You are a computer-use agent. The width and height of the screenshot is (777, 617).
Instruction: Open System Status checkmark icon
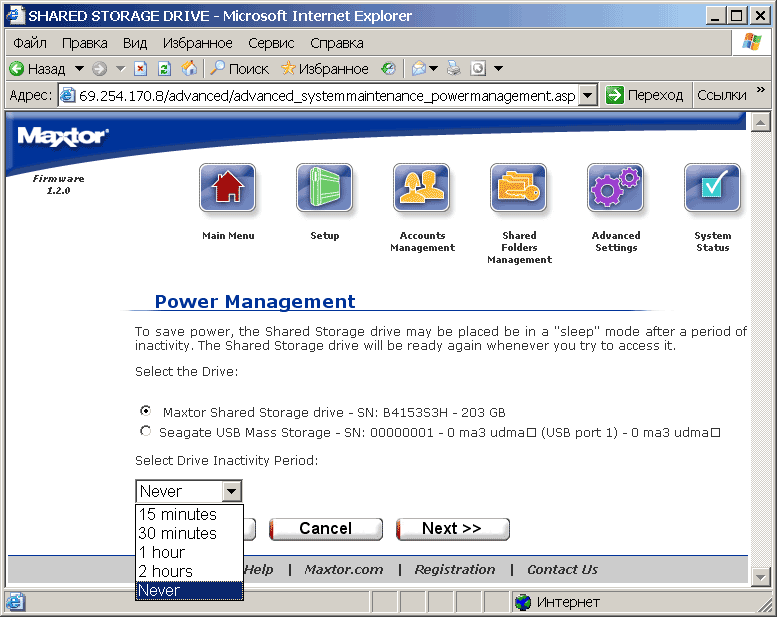point(712,188)
